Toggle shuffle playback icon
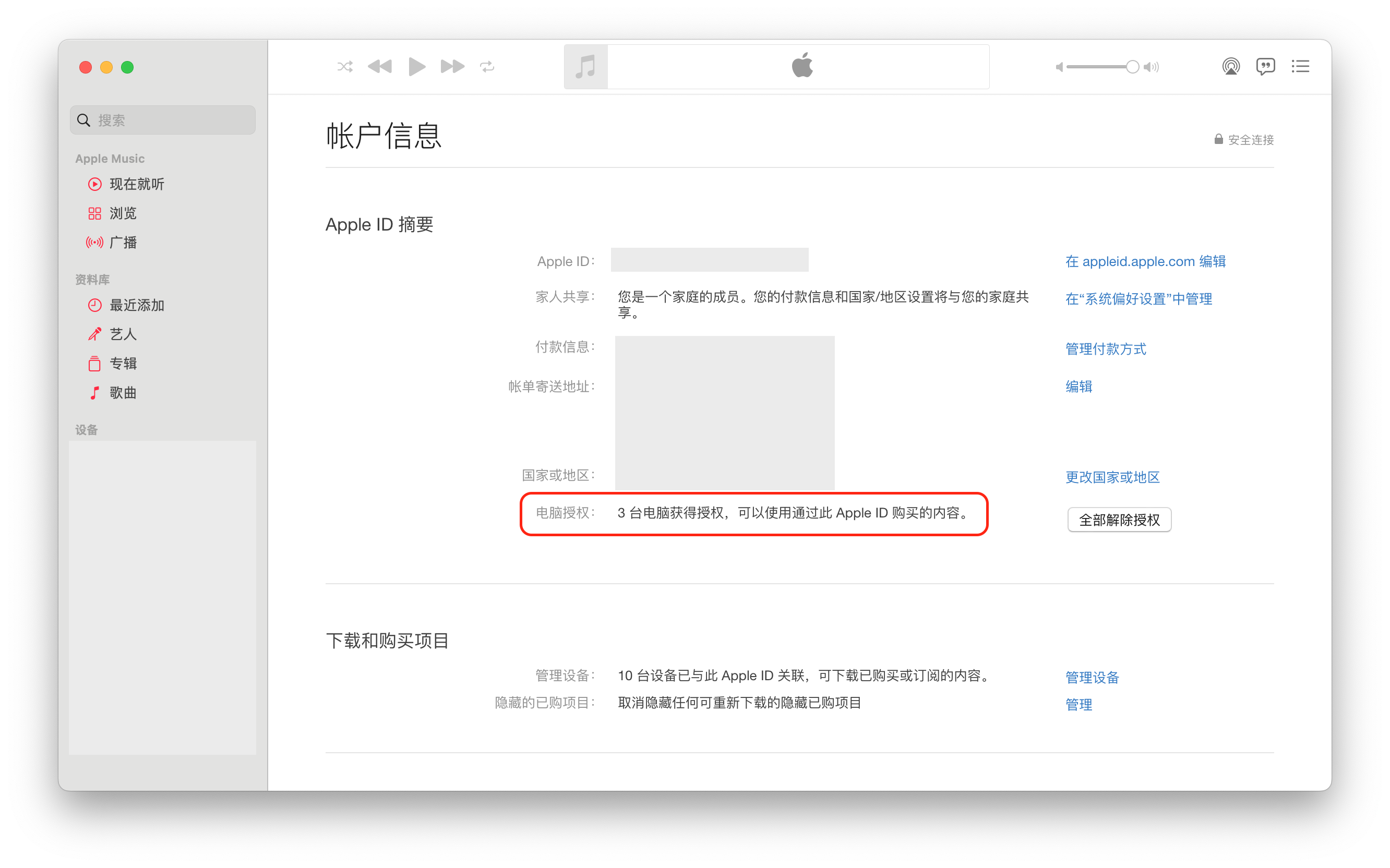 [x=344, y=67]
